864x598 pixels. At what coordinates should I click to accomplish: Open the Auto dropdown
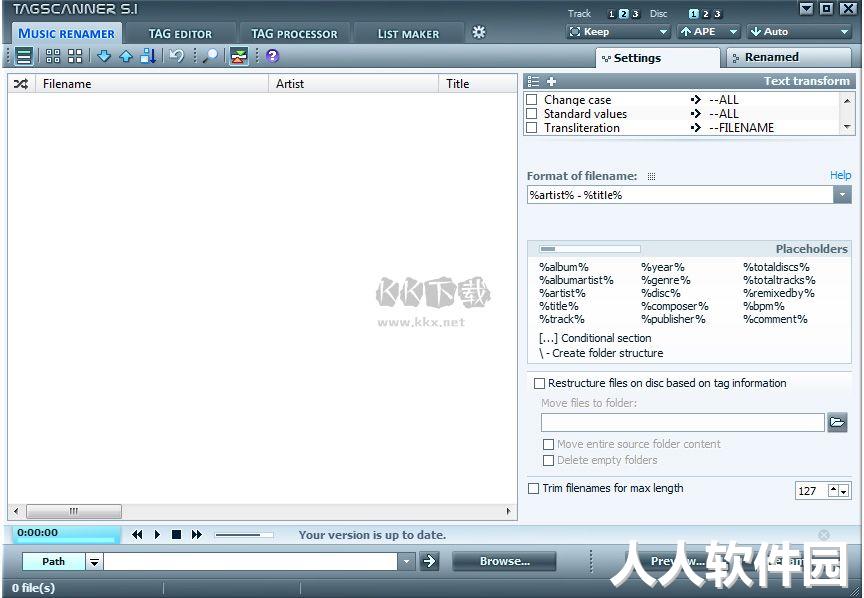[x=799, y=32]
